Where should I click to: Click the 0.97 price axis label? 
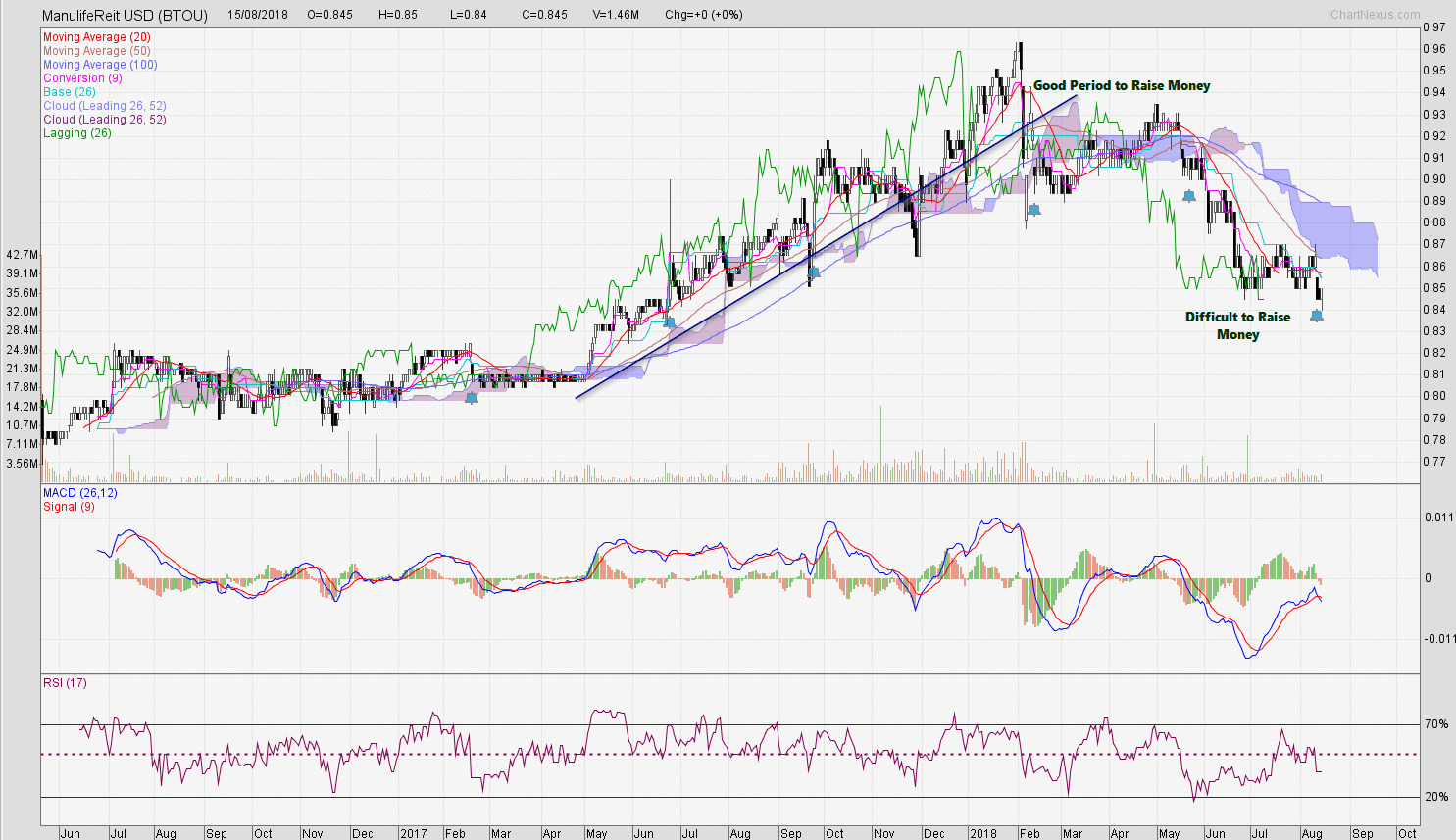pos(1433,27)
